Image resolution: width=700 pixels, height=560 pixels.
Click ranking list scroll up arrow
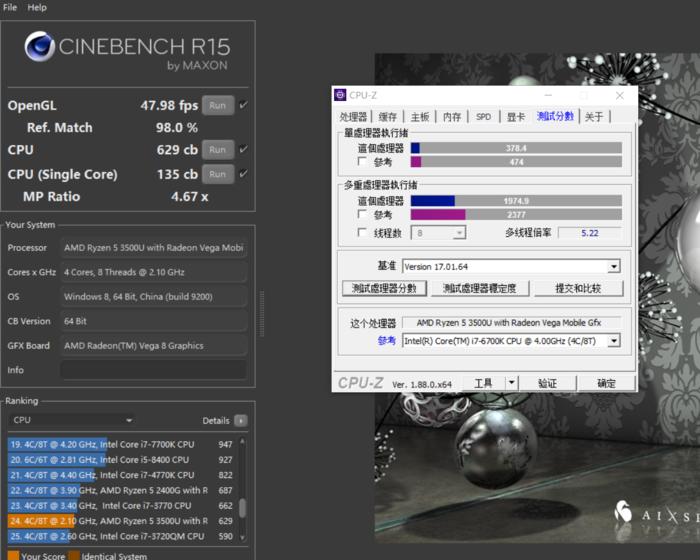click(x=242, y=441)
